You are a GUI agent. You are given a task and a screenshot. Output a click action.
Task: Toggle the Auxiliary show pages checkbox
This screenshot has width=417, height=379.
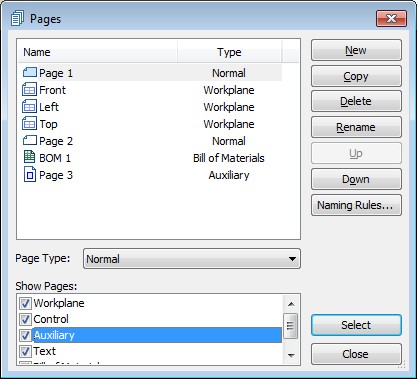[25, 335]
